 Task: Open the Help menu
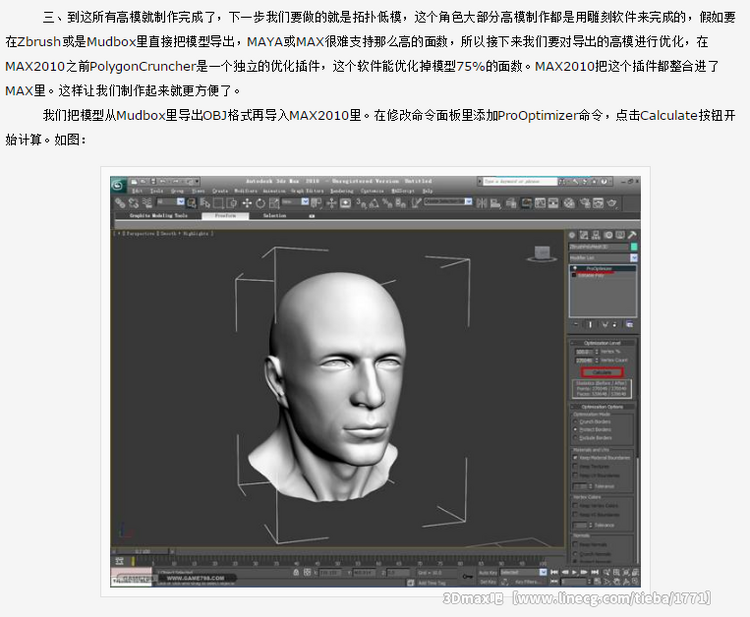point(428,191)
